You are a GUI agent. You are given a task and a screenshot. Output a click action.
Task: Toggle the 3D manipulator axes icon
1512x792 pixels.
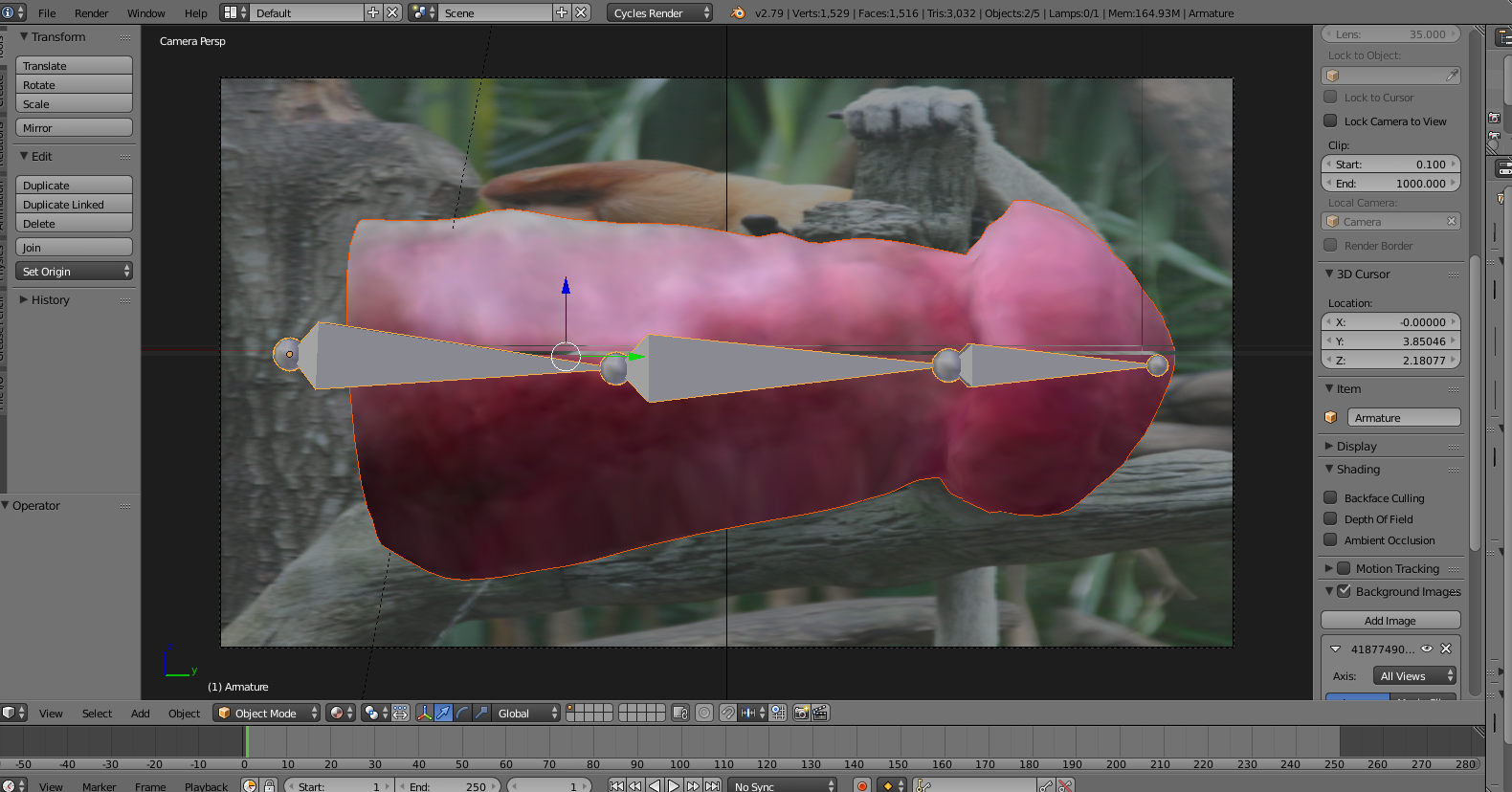point(424,713)
